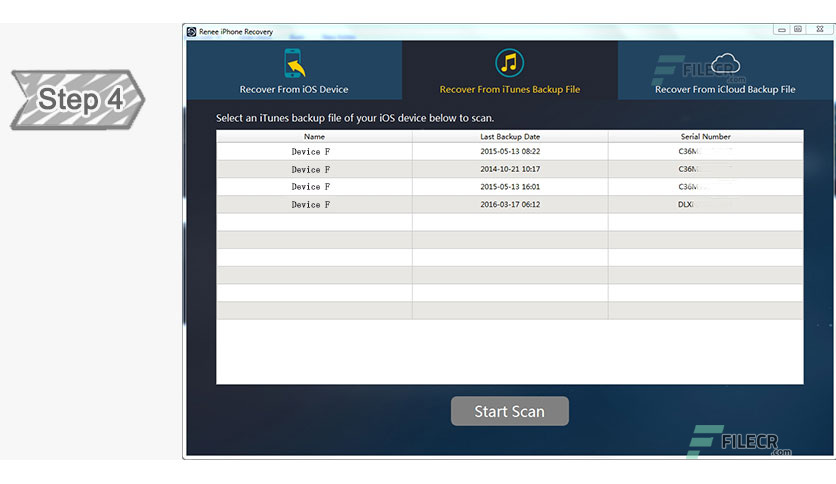Click the Step 4 arrow banner
Screen dimensions: 836x484
point(78,99)
